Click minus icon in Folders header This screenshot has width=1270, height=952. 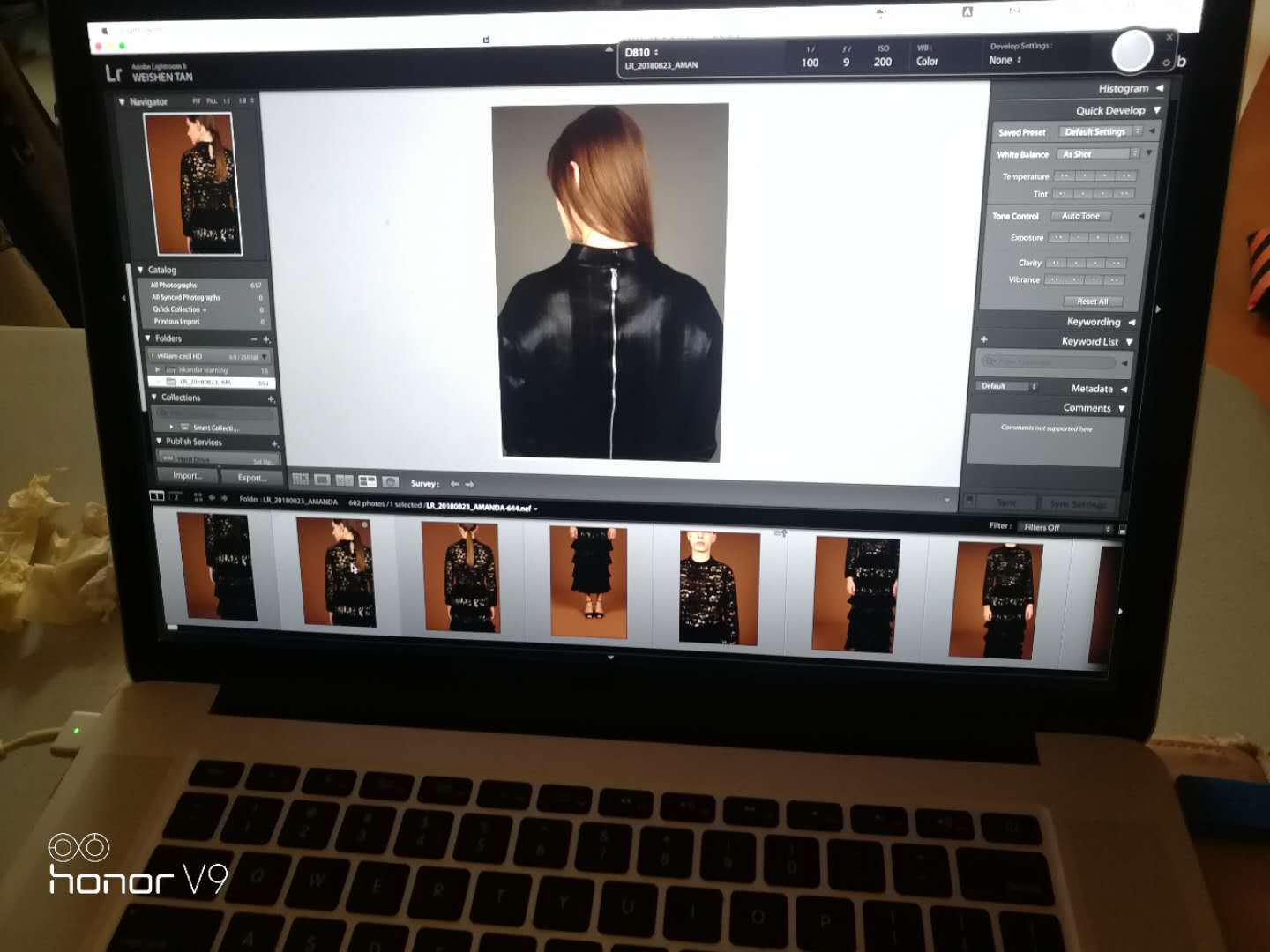click(254, 338)
